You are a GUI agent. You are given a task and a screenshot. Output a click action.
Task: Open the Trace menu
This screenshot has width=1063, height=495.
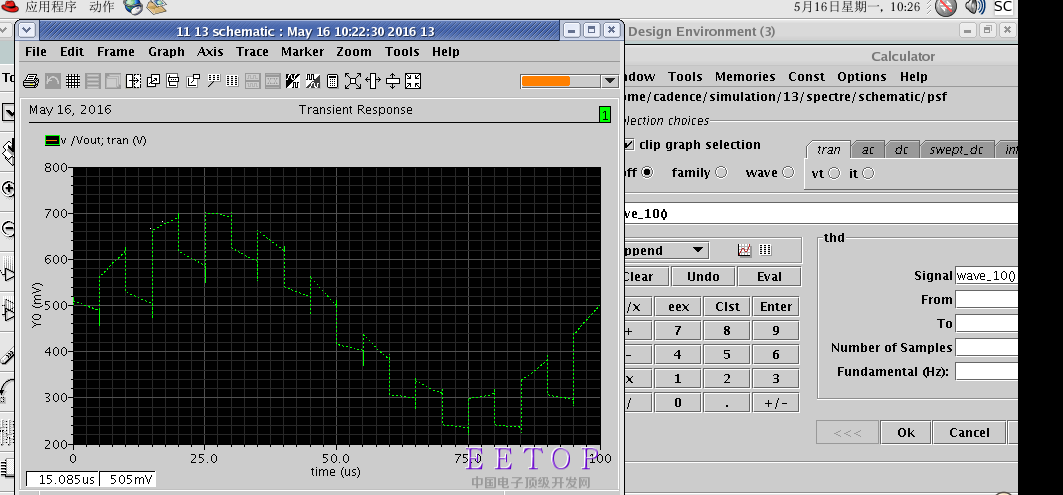[252, 52]
